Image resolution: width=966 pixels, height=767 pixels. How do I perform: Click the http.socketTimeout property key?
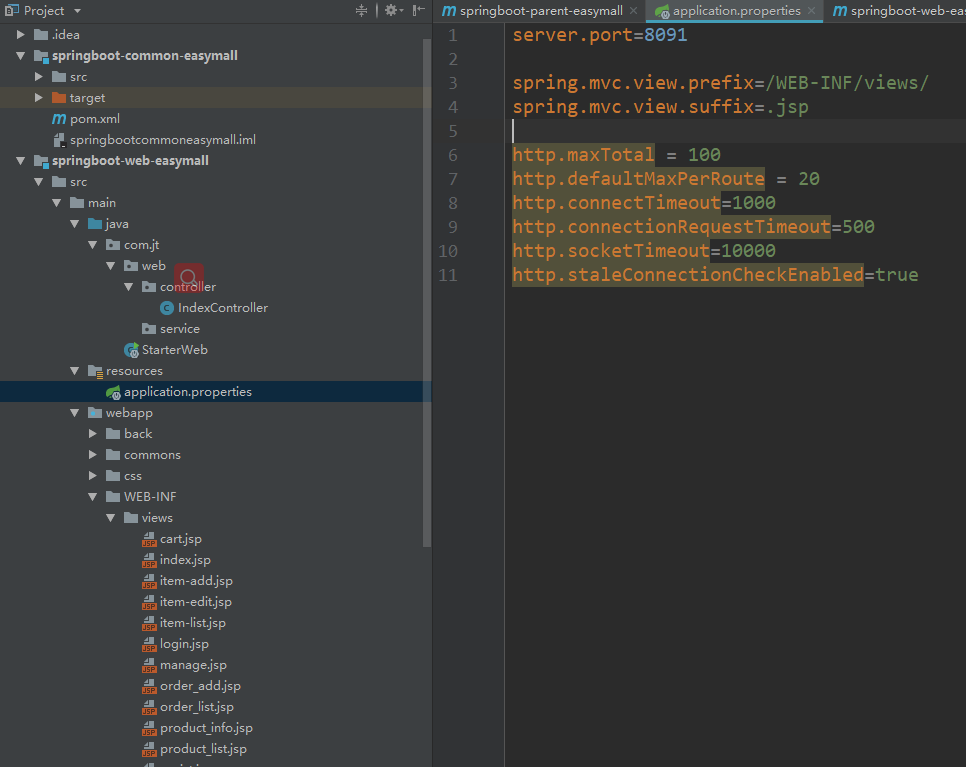tap(611, 251)
